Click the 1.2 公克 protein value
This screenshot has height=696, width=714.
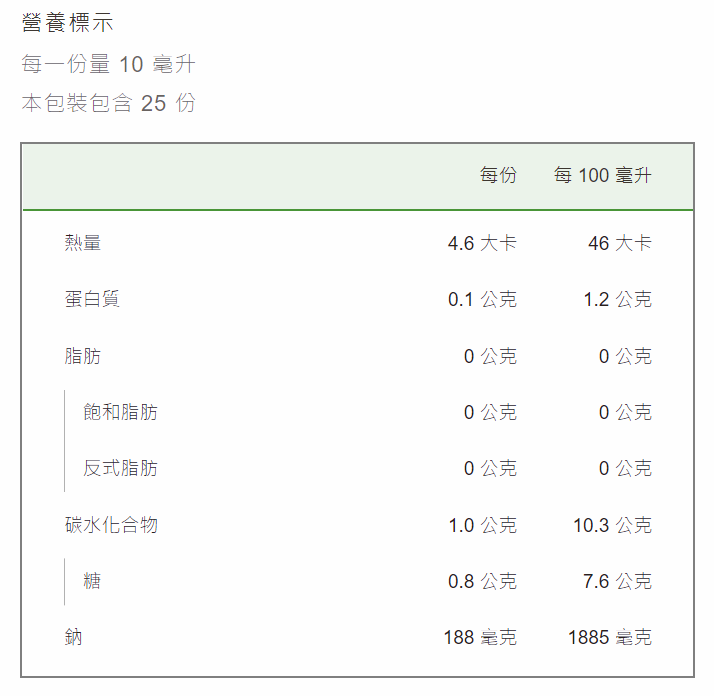pyautogui.click(x=617, y=299)
